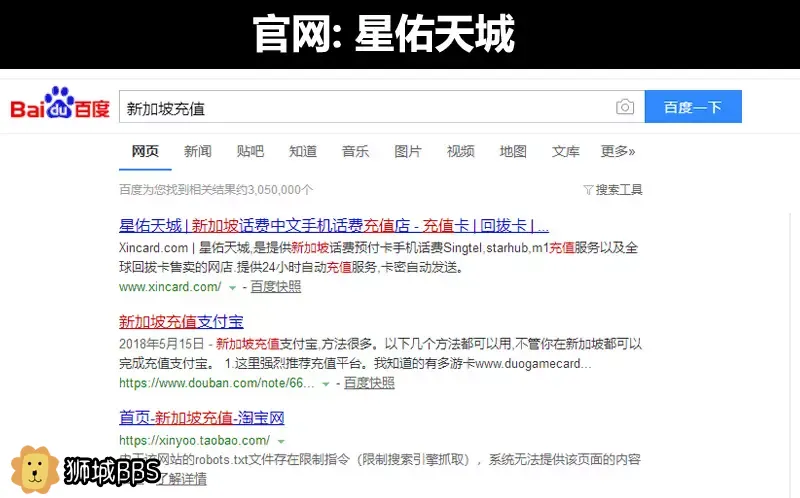Expand dropdown arrow after www.xincard.com/
Viewport: 800px width, 498px height.
click(232, 288)
